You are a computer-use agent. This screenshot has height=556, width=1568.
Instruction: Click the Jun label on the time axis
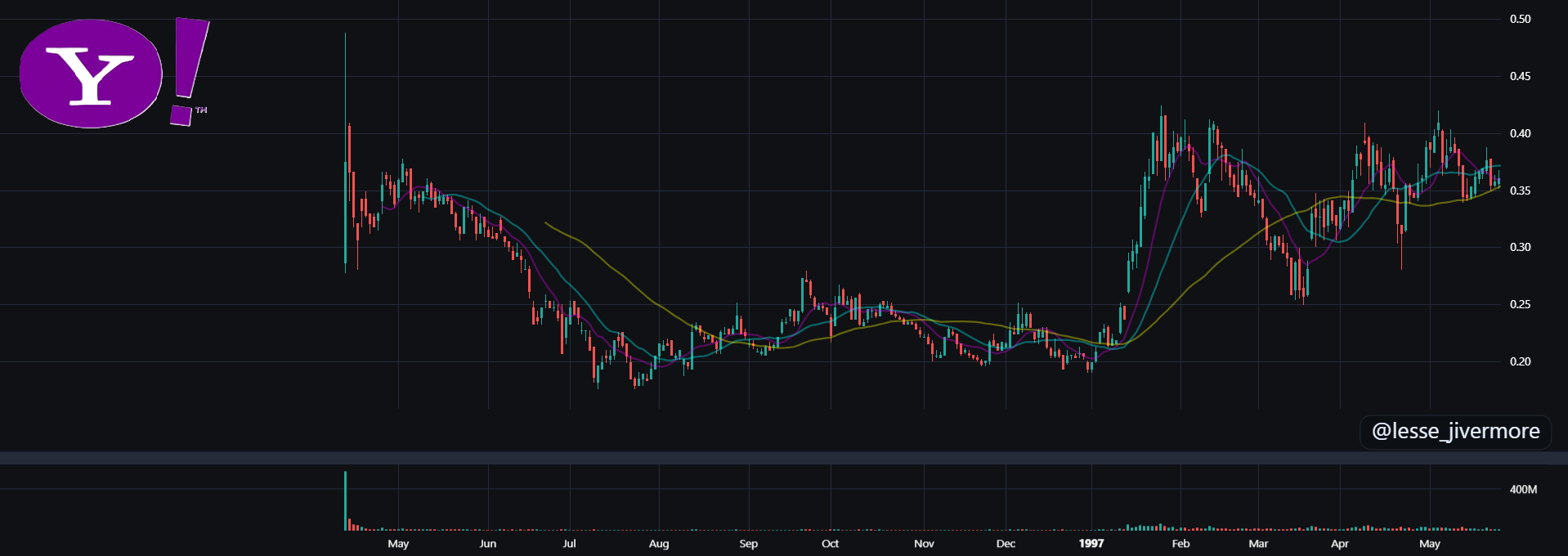tap(487, 544)
